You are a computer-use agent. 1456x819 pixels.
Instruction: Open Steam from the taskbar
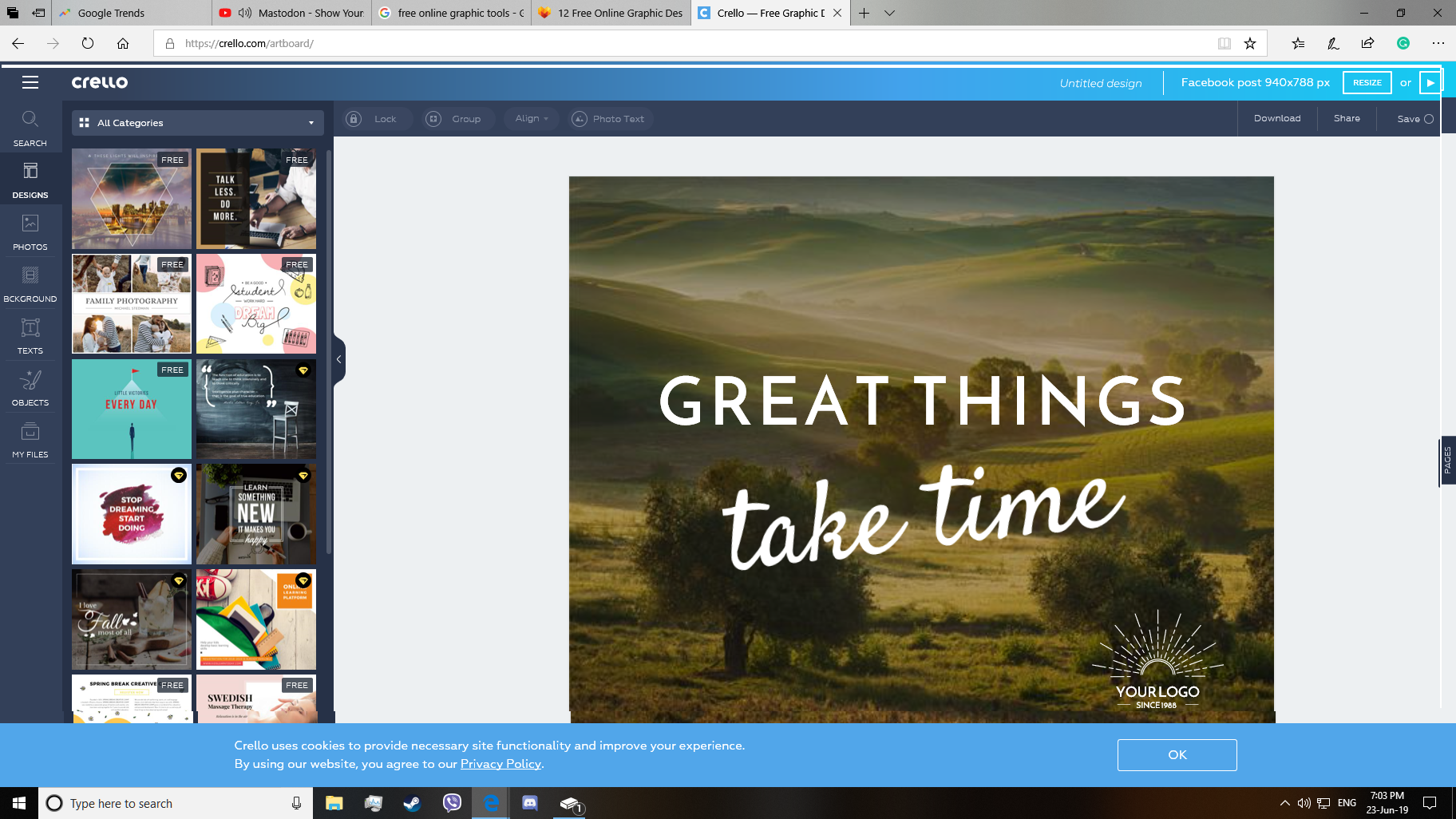(412, 803)
